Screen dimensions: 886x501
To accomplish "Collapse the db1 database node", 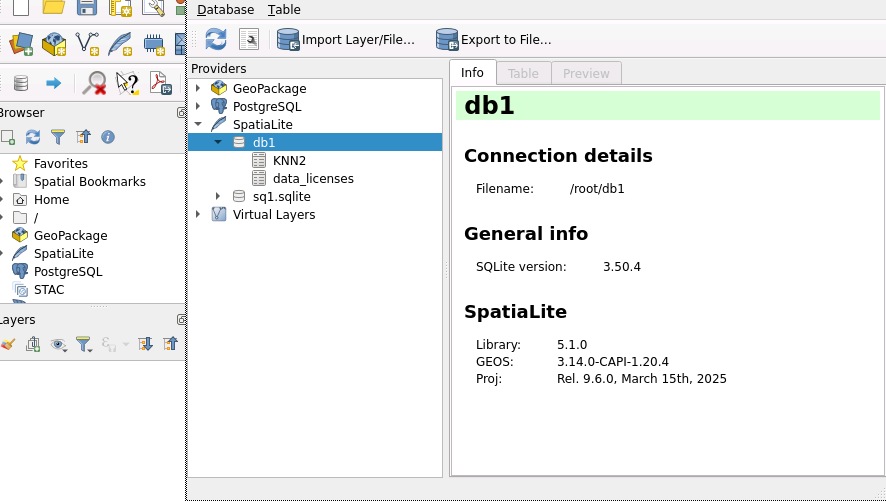I will point(217,143).
